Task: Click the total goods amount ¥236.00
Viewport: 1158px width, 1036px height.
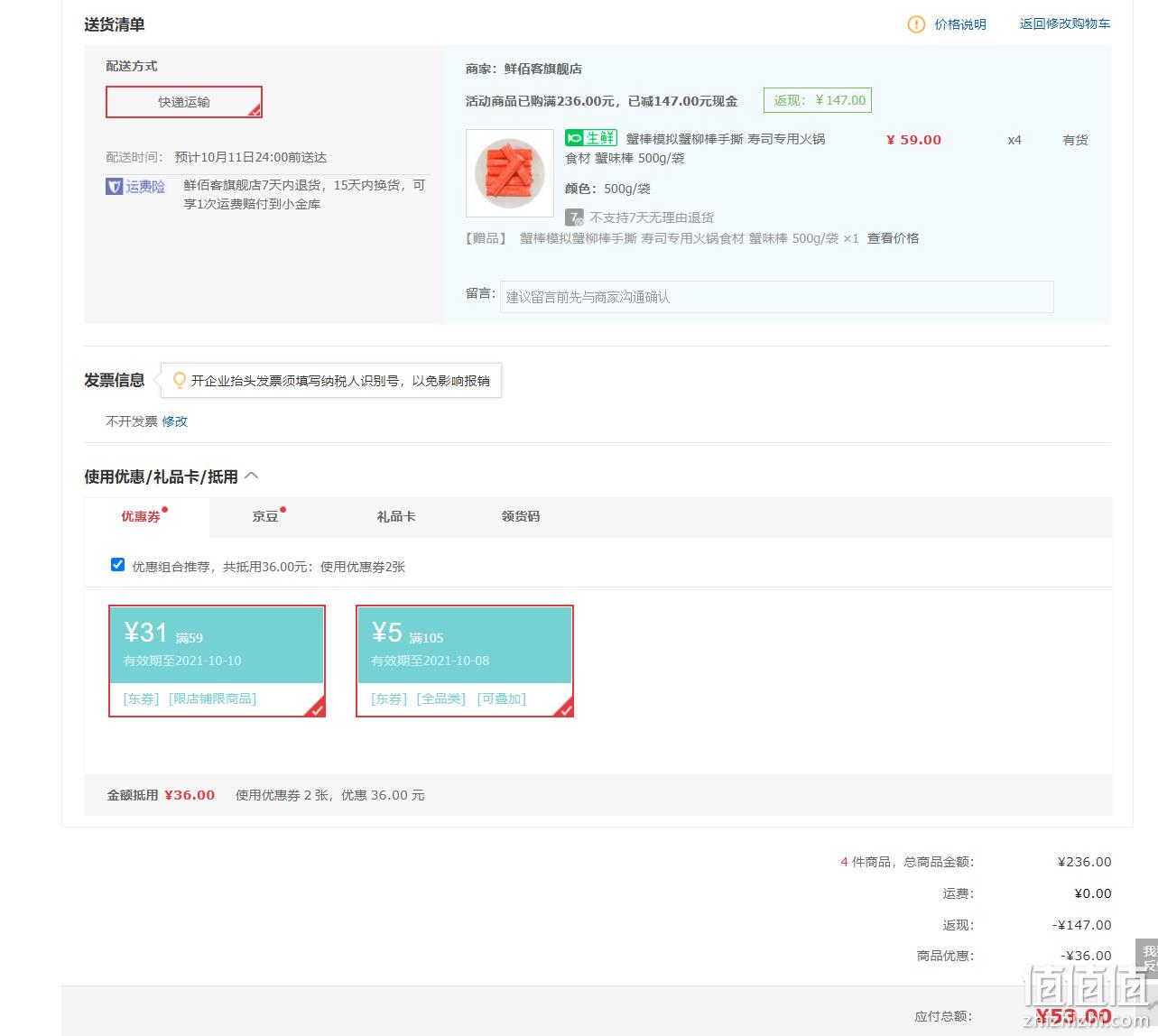Action: pos(1084,862)
